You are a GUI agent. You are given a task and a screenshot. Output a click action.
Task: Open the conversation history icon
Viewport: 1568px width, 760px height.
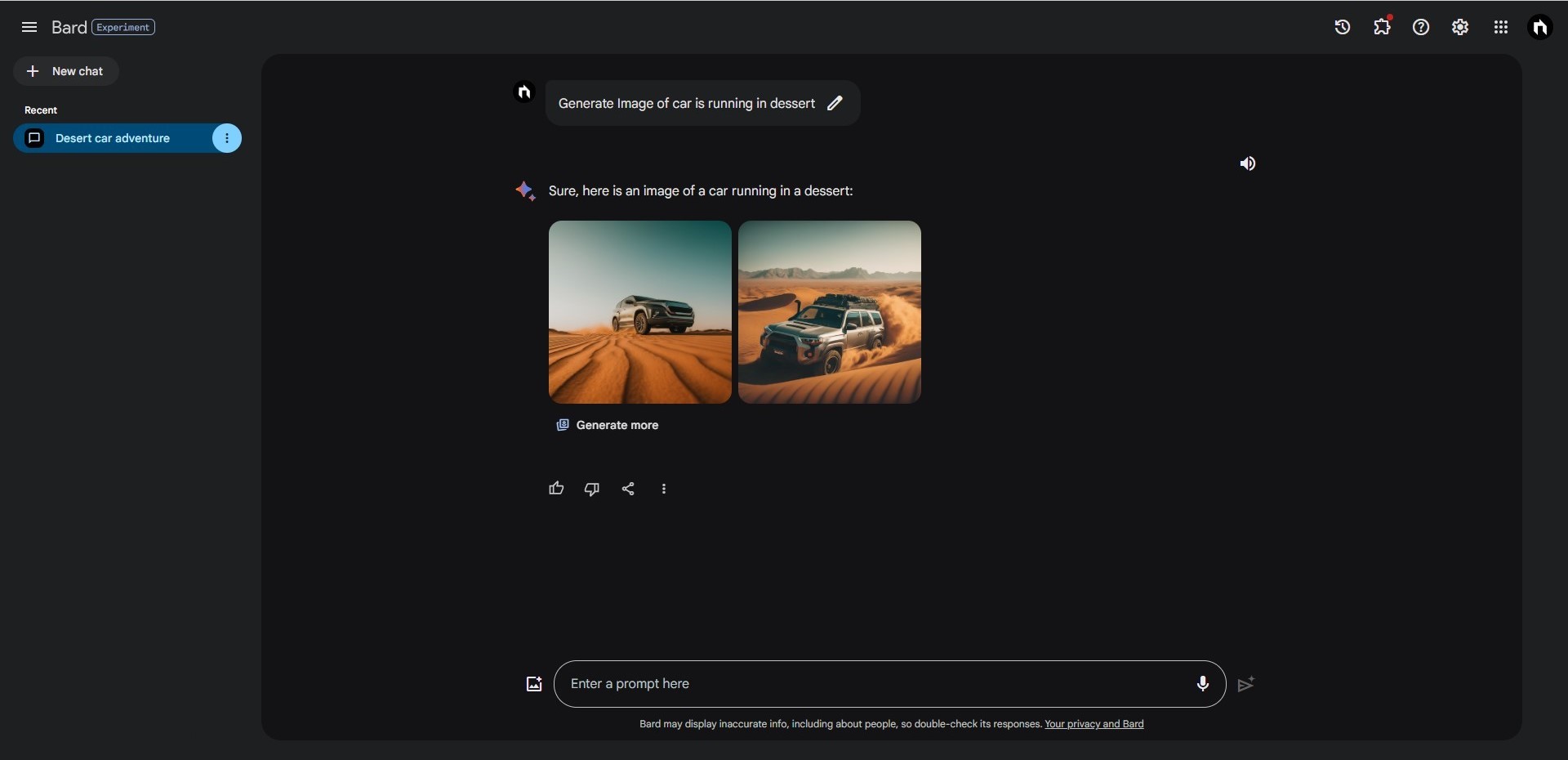[1342, 27]
